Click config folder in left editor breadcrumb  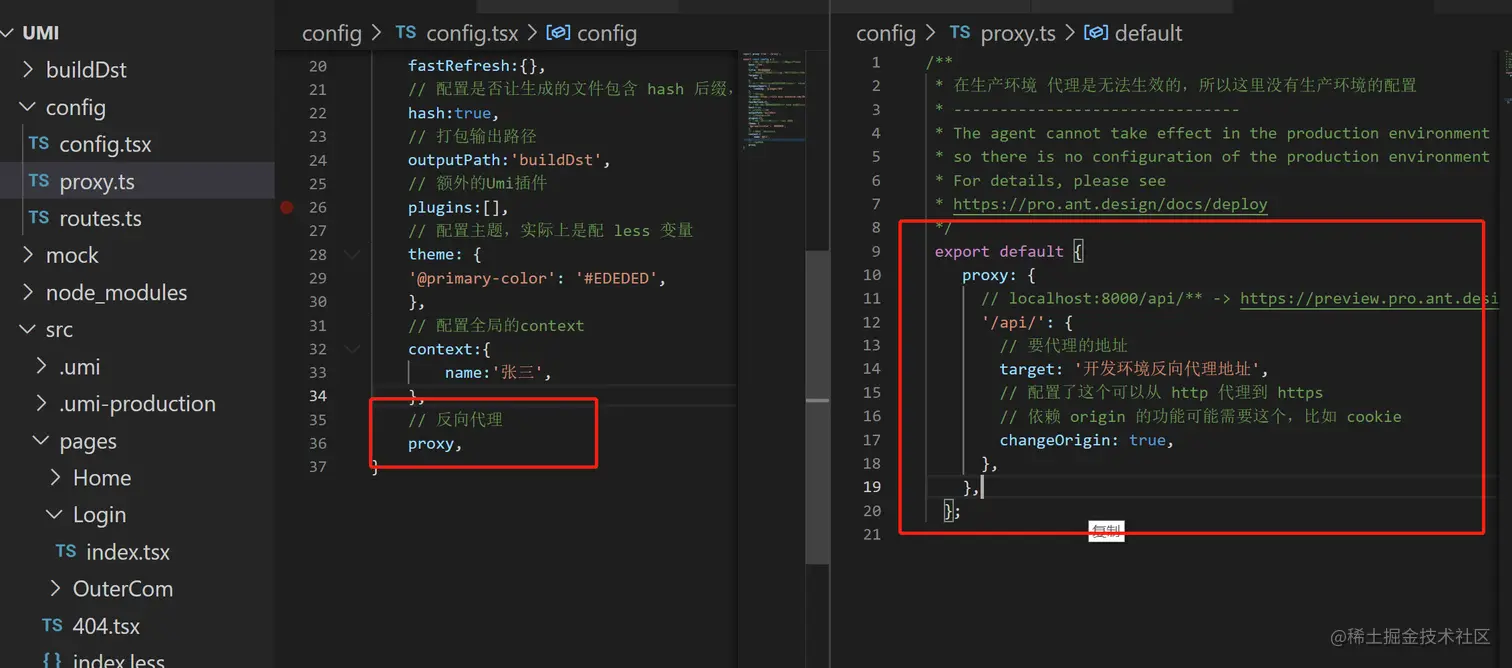(332, 33)
